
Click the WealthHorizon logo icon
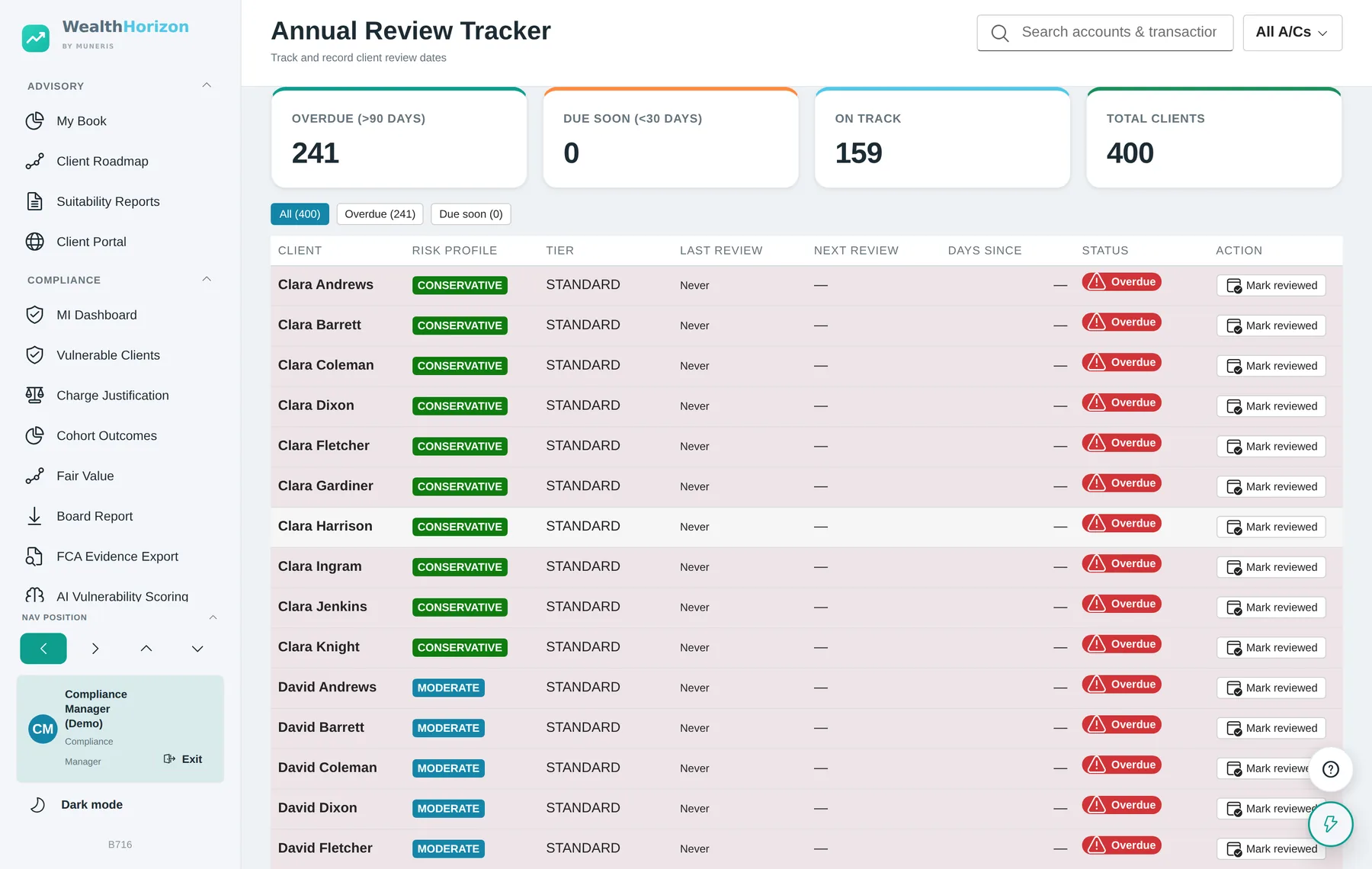click(x=36, y=37)
